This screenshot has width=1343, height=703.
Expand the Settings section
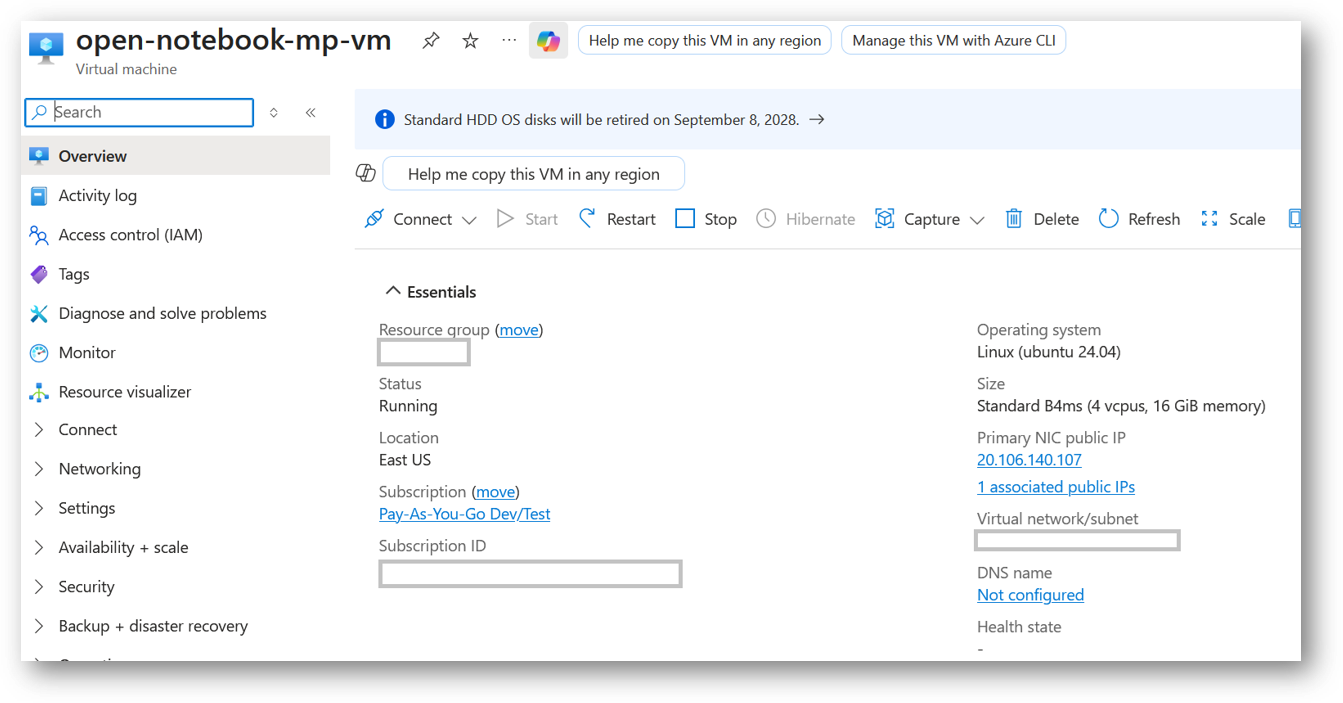(x=39, y=508)
